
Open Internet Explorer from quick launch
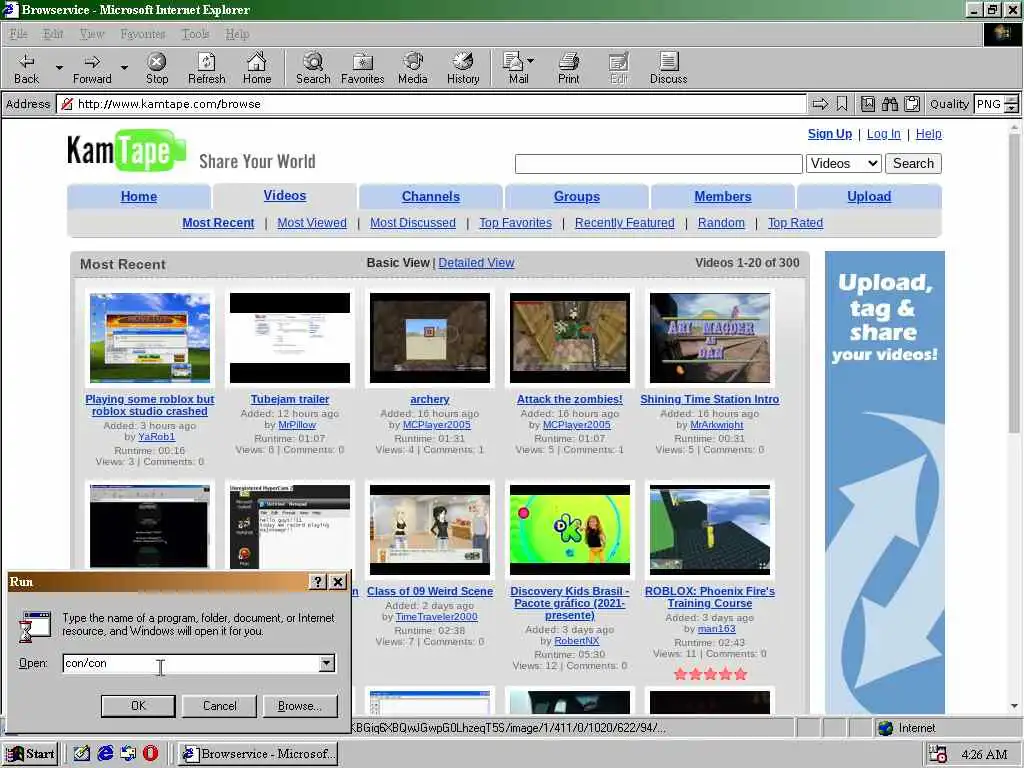pyautogui.click(x=105, y=753)
